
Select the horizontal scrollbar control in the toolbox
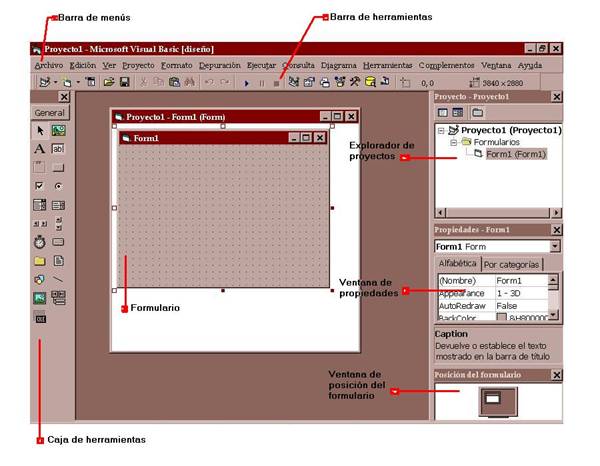[40, 223]
